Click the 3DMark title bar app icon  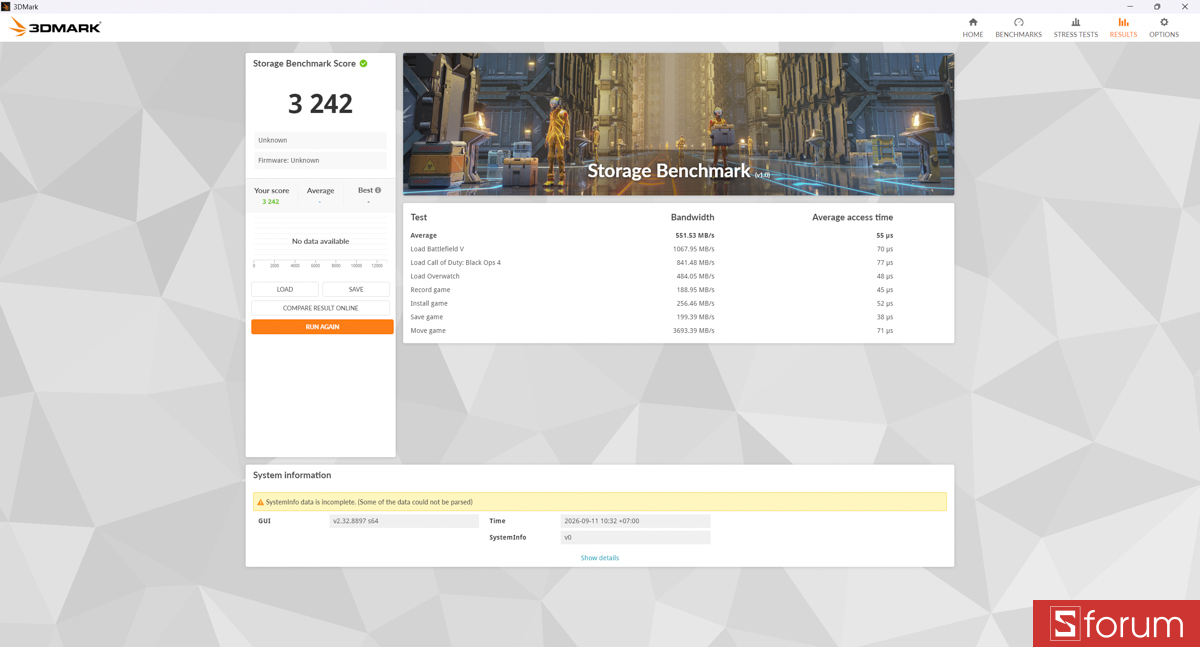coord(6,6)
